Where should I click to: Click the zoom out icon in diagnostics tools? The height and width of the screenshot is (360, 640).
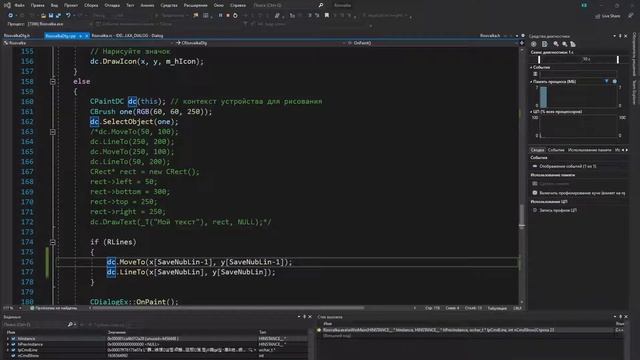pos(564,44)
